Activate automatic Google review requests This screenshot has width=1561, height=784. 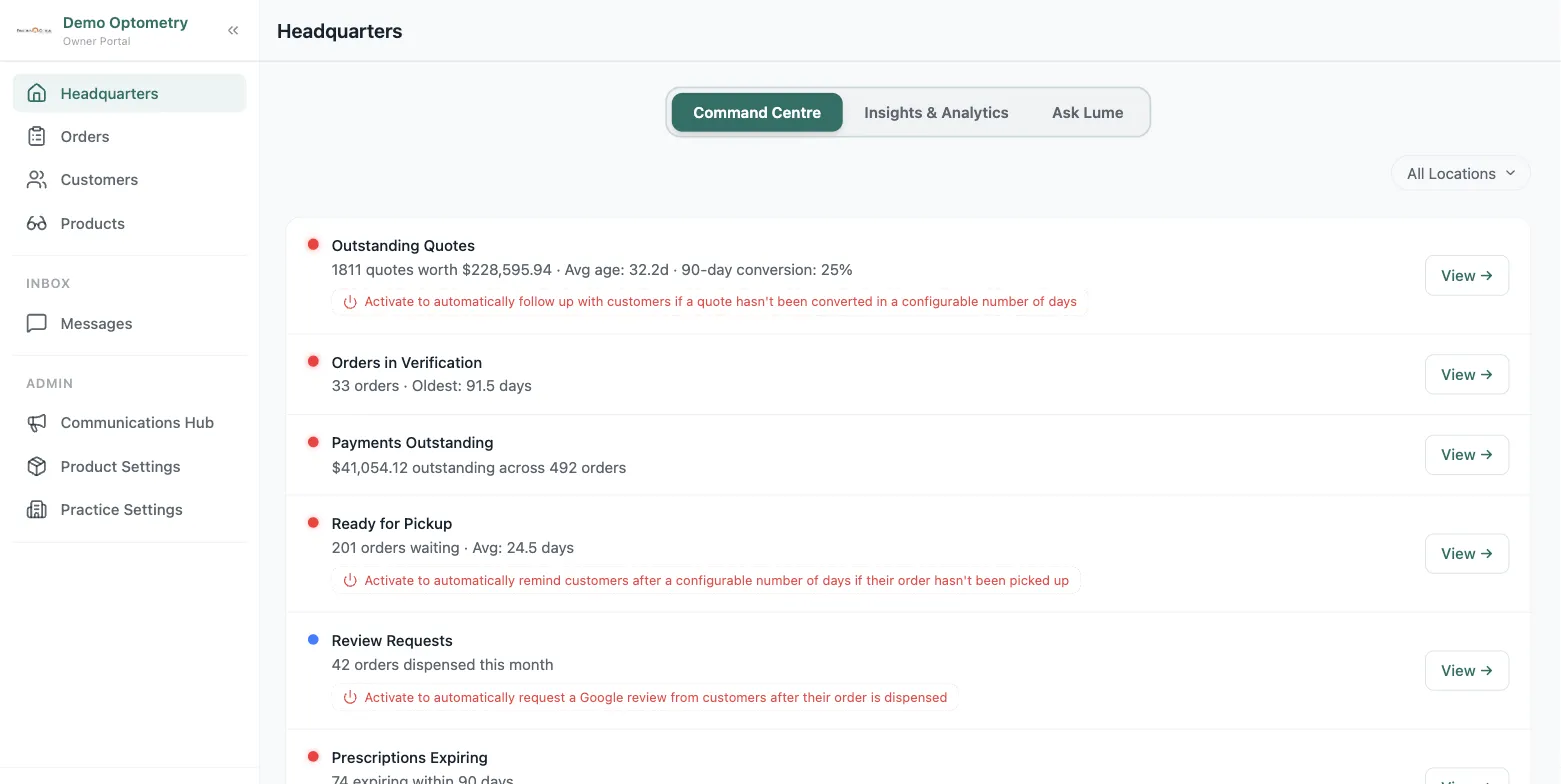click(645, 698)
